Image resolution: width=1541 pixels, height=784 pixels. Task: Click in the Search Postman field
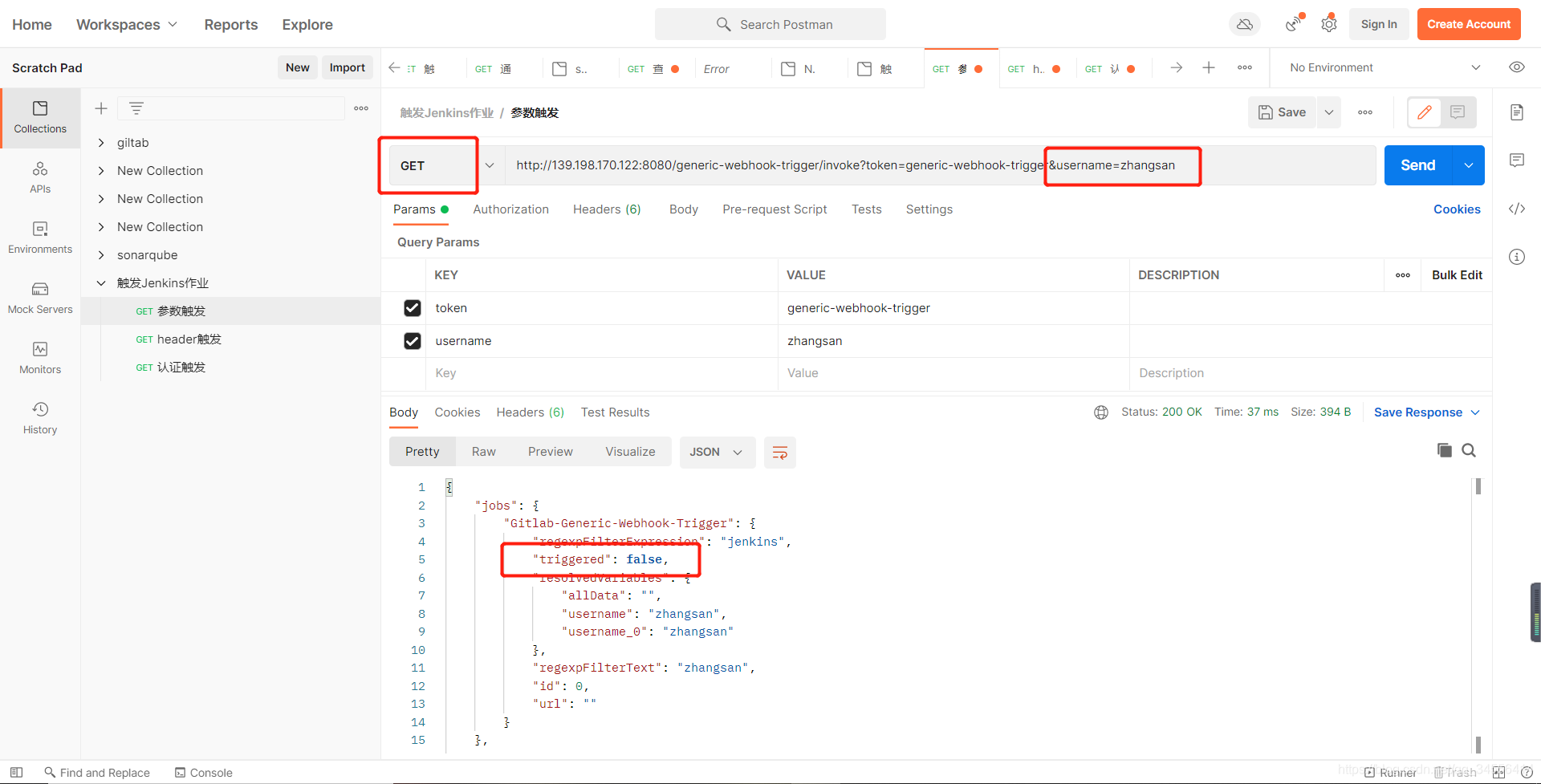(x=770, y=24)
